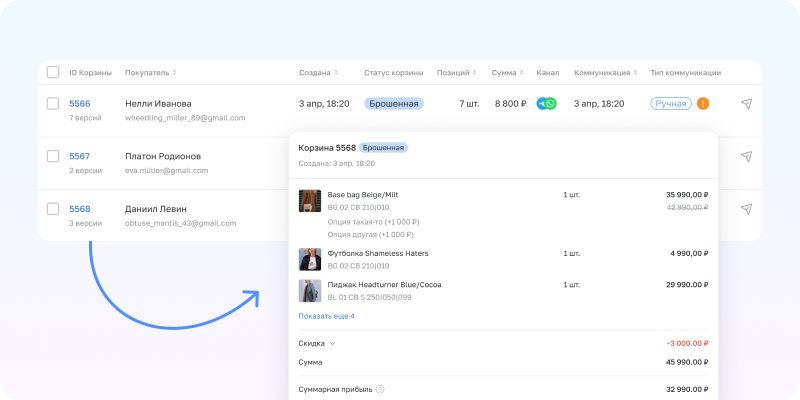This screenshot has height=400, width=800.
Task: Toggle the select-all checkbox in table header
Action: click(x=53, y=72)
